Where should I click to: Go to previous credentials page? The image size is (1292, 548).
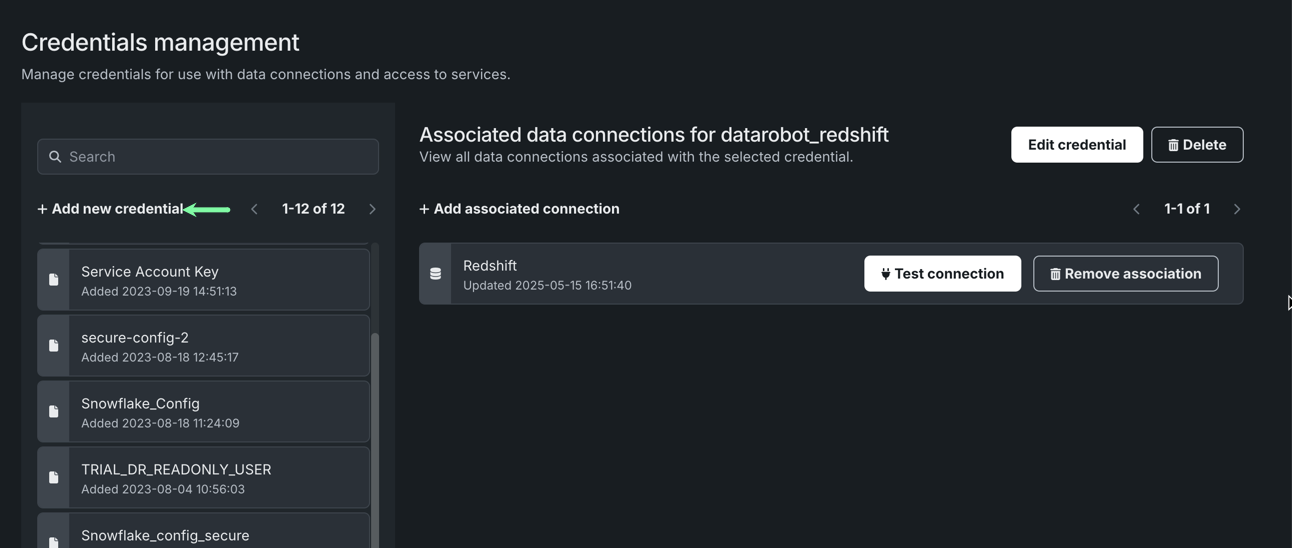tap(254, 209)
